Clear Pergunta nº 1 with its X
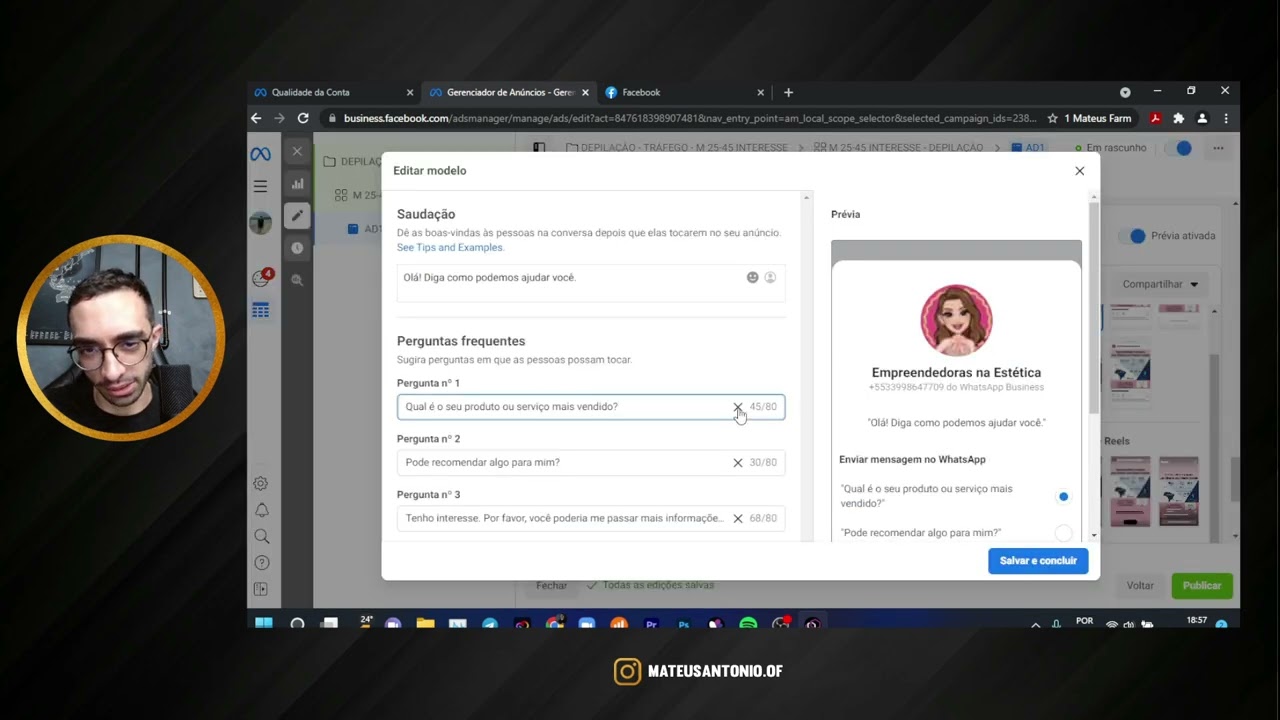Viewport: 1280px width, 720px height. click(738, 407)
